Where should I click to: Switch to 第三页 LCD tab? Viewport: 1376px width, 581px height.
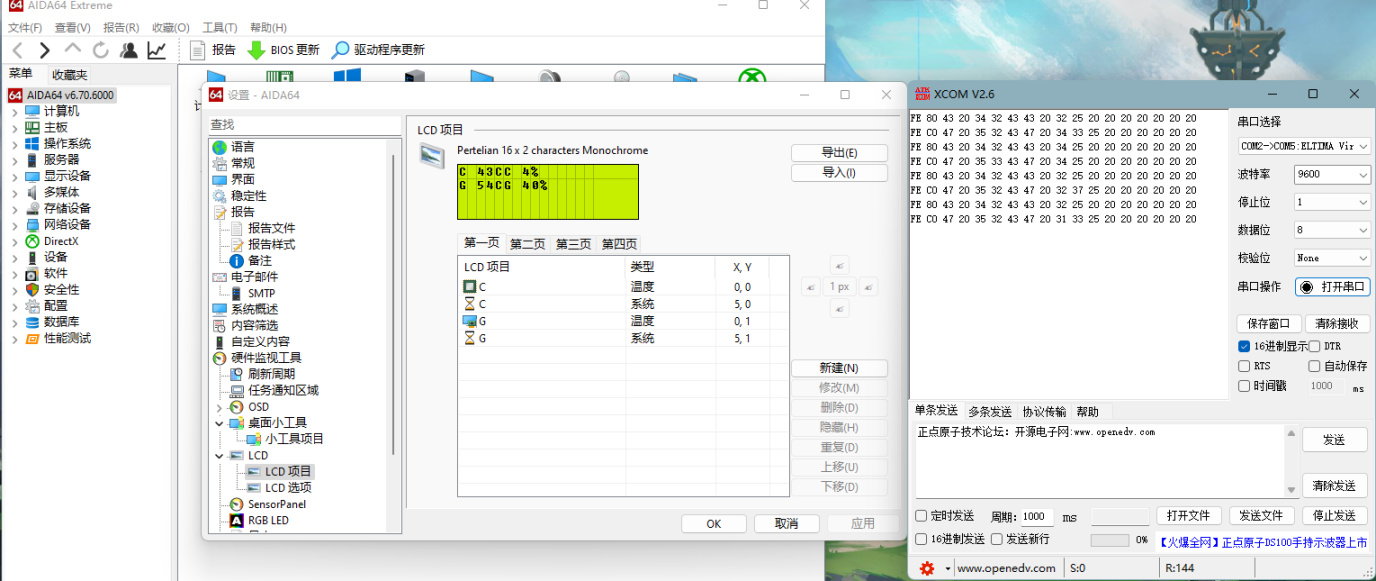pos(574,244)
